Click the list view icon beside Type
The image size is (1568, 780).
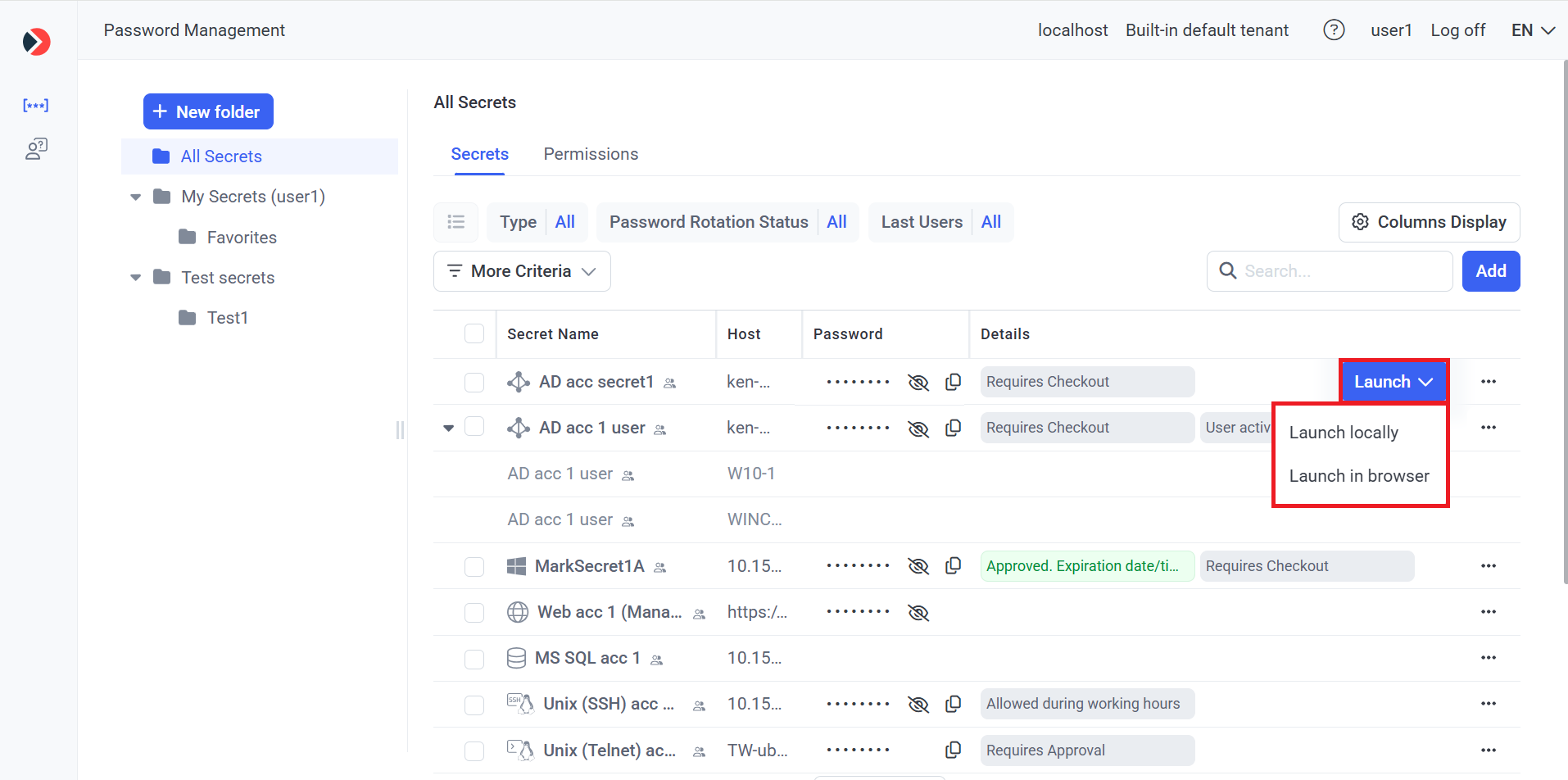coord(455,222)
